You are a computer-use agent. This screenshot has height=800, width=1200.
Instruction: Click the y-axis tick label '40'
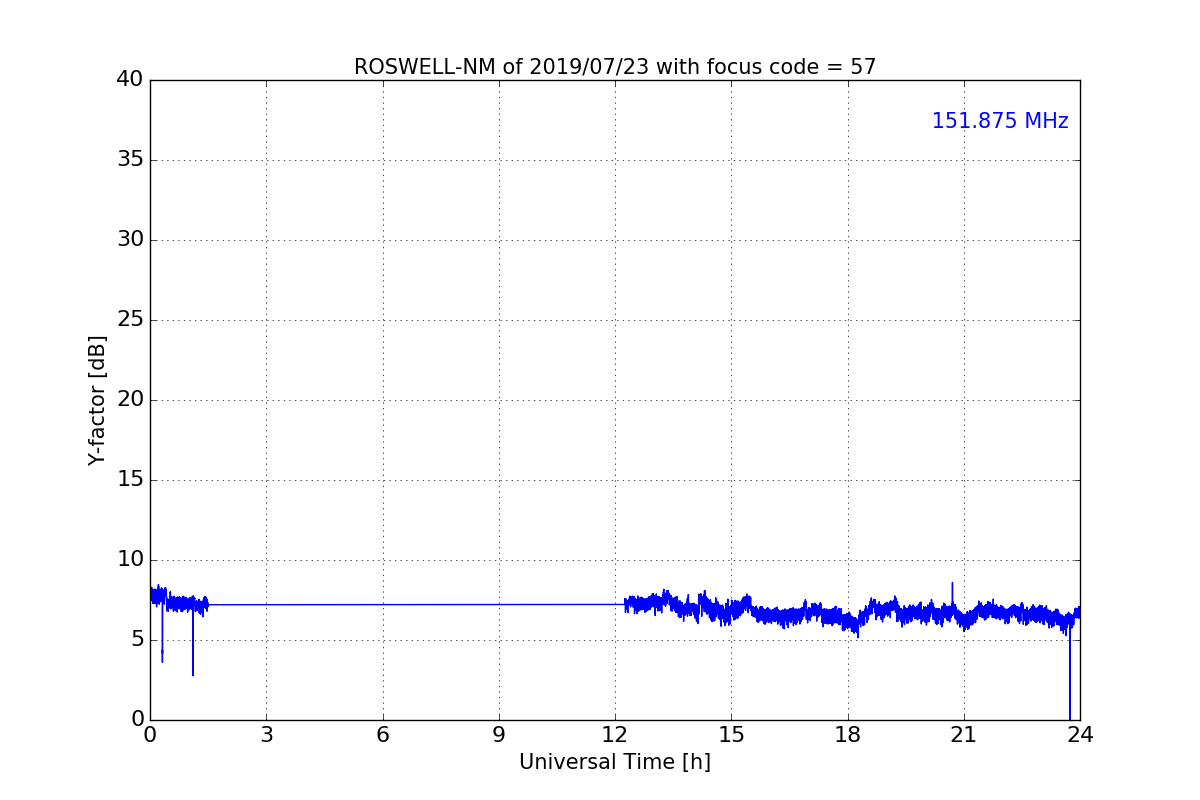[x=130, y=79]
